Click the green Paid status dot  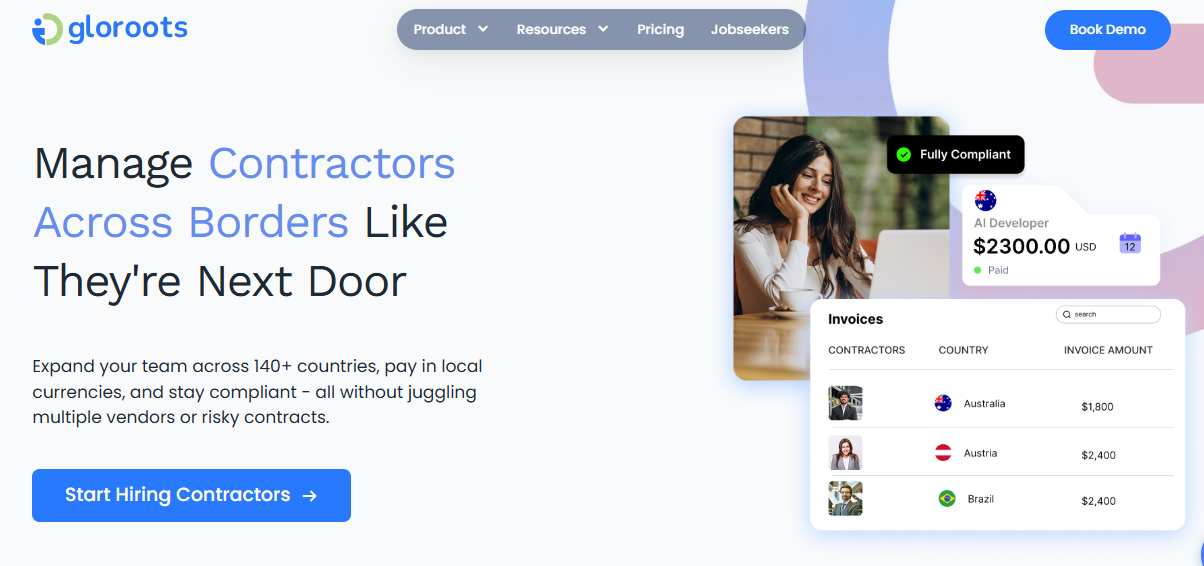(x=978, y=270)
